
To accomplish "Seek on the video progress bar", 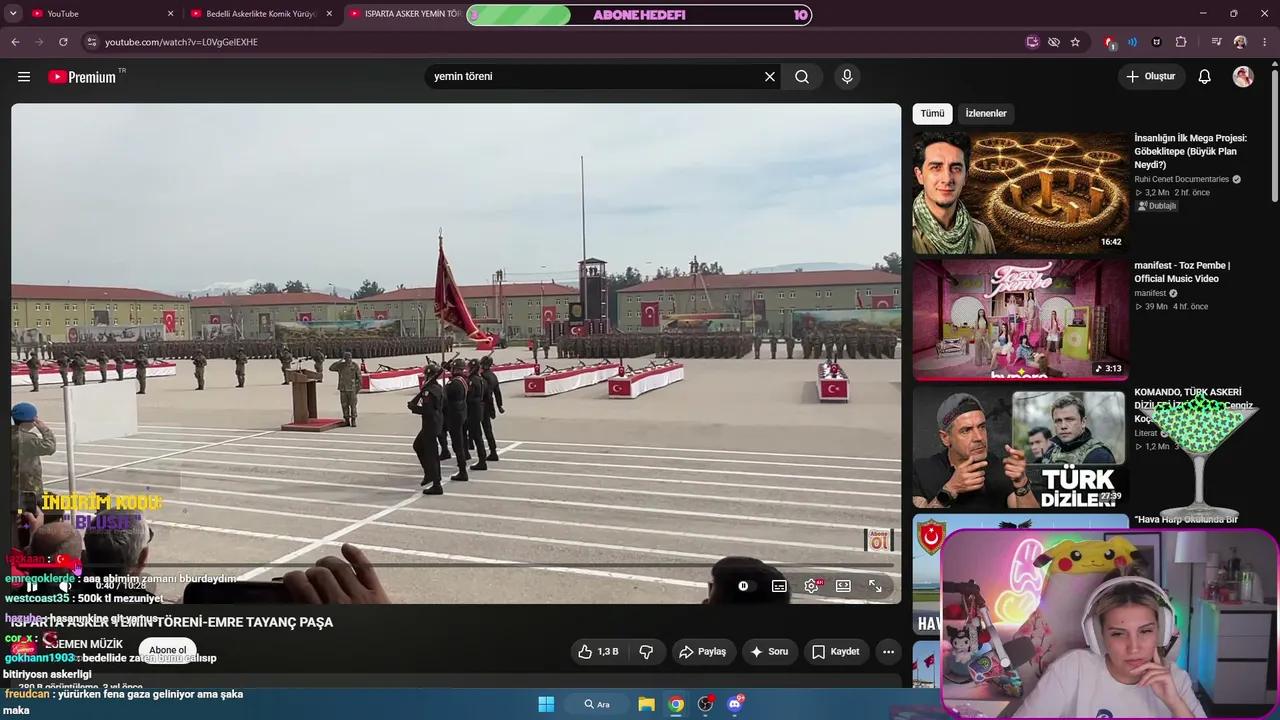I will point(456,566).
